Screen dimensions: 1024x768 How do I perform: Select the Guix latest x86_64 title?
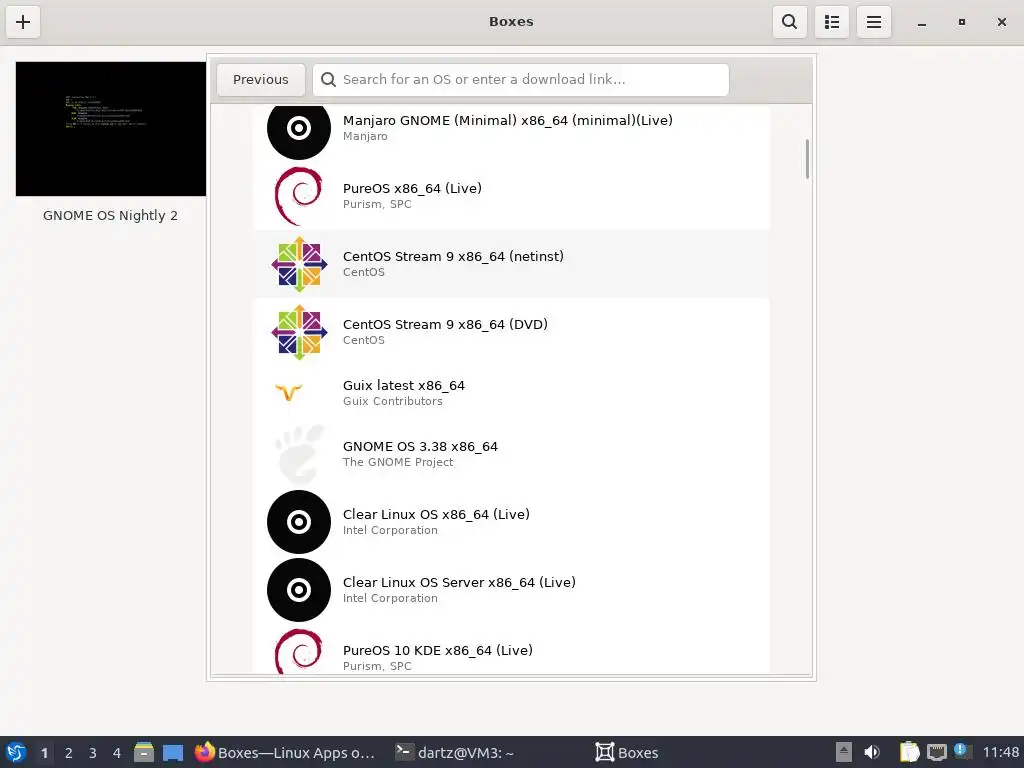(x=404, y=385)
